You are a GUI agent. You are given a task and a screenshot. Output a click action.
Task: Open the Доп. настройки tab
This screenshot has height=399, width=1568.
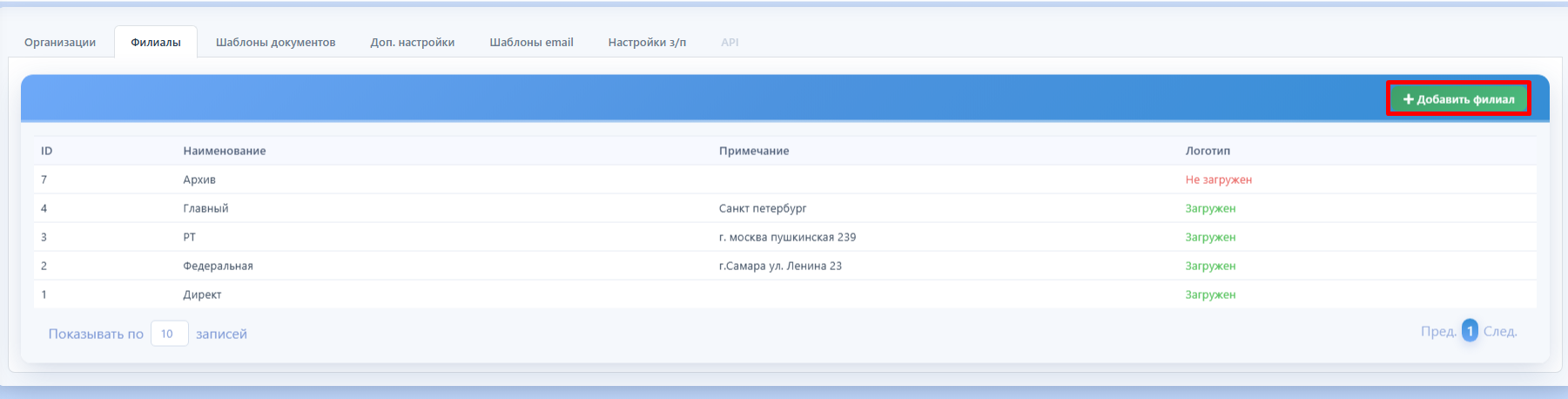[x=413, y=42]
